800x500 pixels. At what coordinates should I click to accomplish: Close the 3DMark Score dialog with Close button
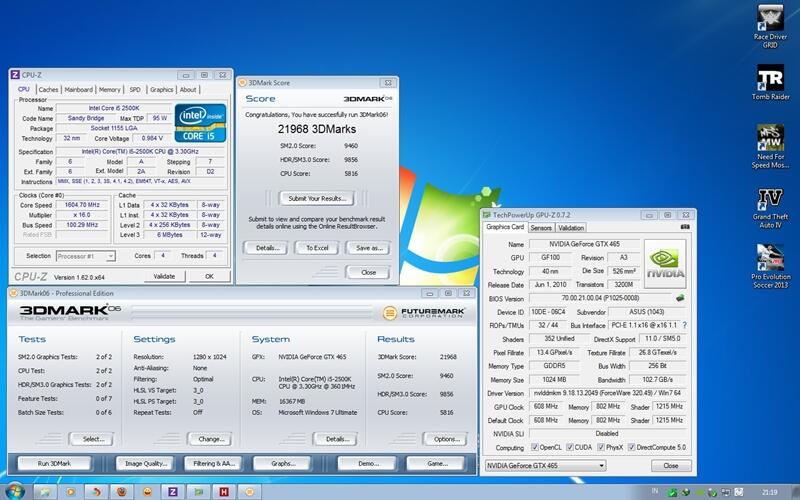368,272
